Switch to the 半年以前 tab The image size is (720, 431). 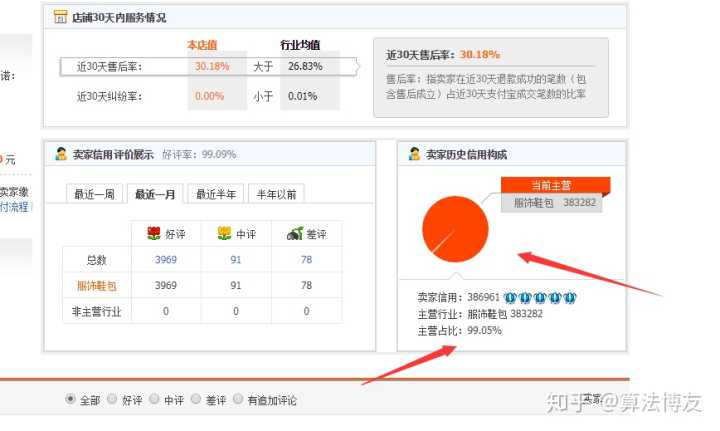click(276, 194)
